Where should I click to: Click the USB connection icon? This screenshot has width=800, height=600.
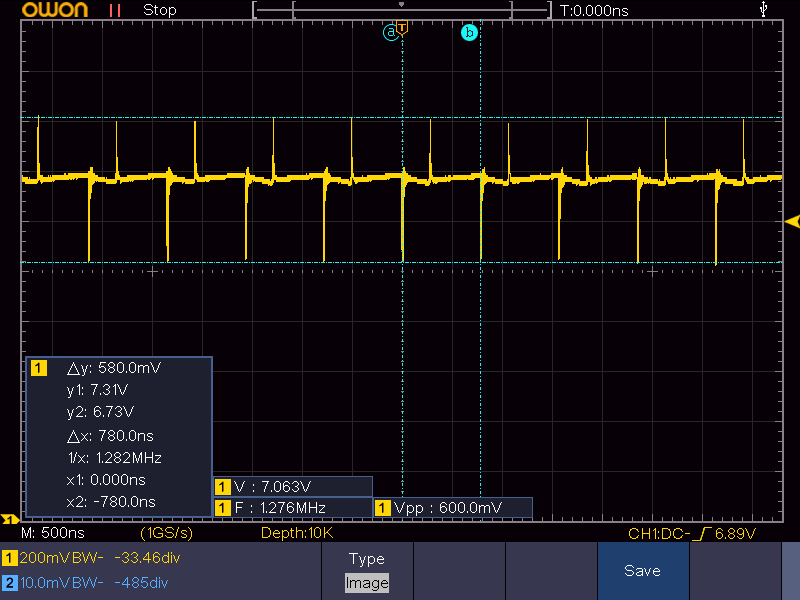(765, 10)
